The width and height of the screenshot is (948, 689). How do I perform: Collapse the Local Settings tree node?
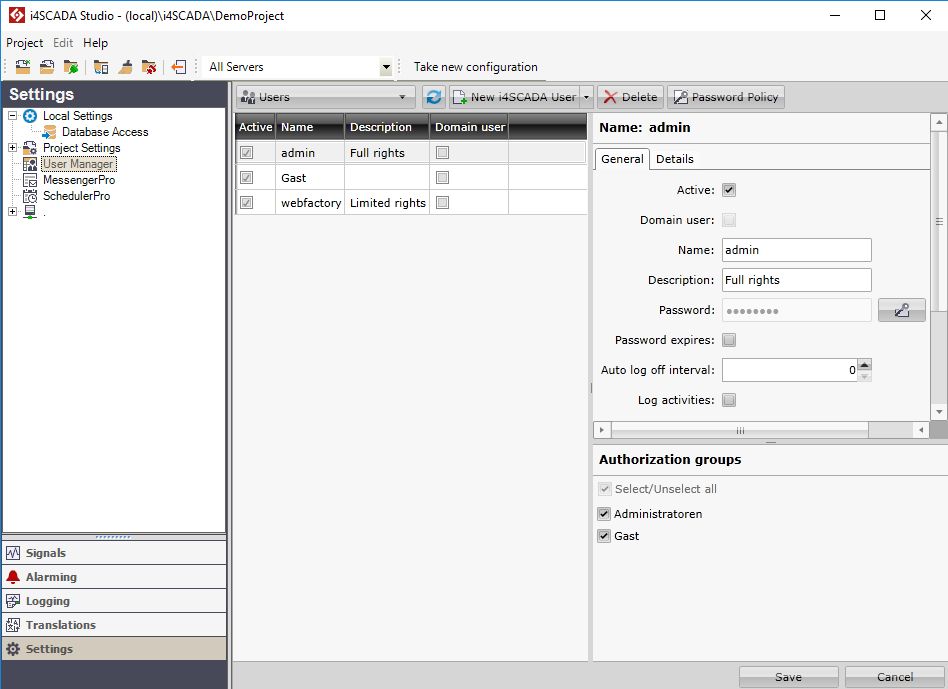click(13, 115)
